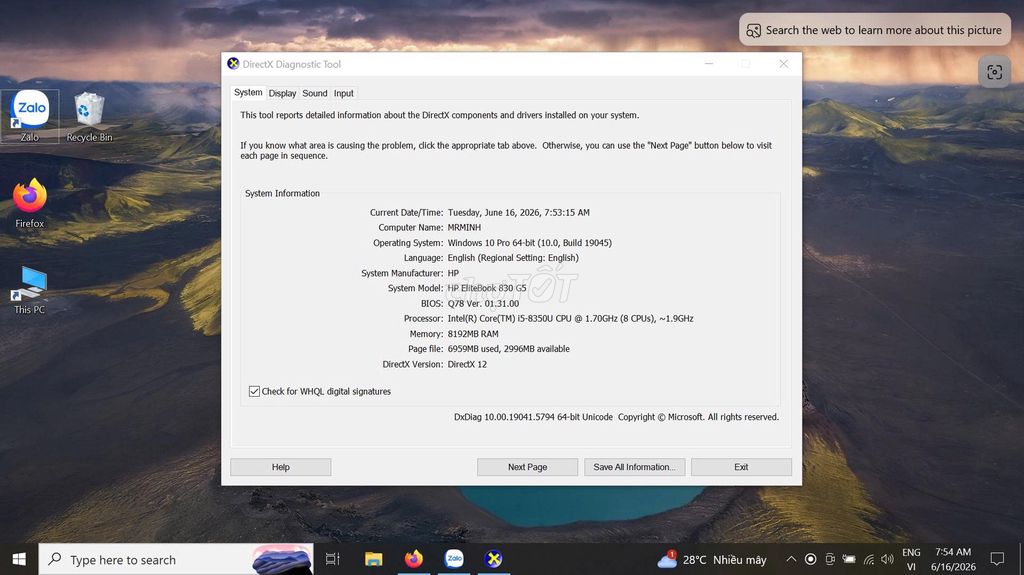Screen dimensions: 1024x575
Task: Click the Intel Core i5-8350U processor value
Action: [570, 319]
